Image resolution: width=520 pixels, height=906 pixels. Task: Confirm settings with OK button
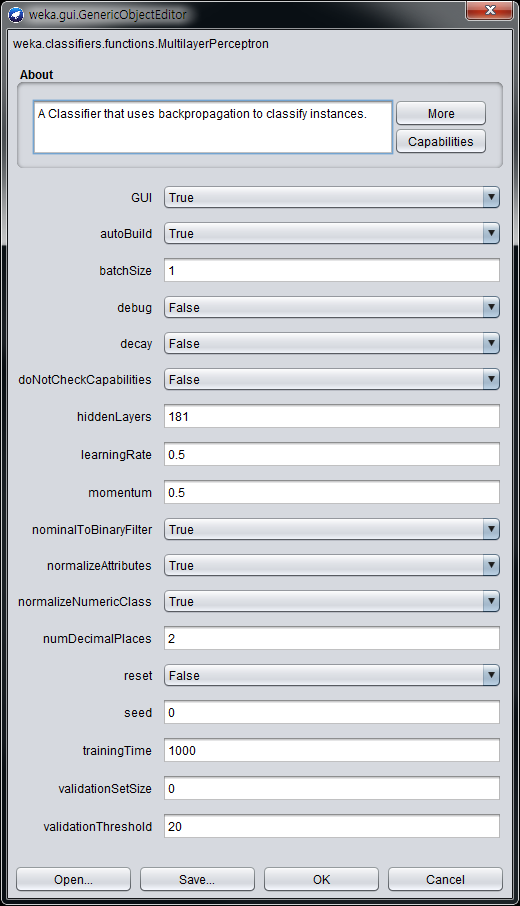[321, 879]
